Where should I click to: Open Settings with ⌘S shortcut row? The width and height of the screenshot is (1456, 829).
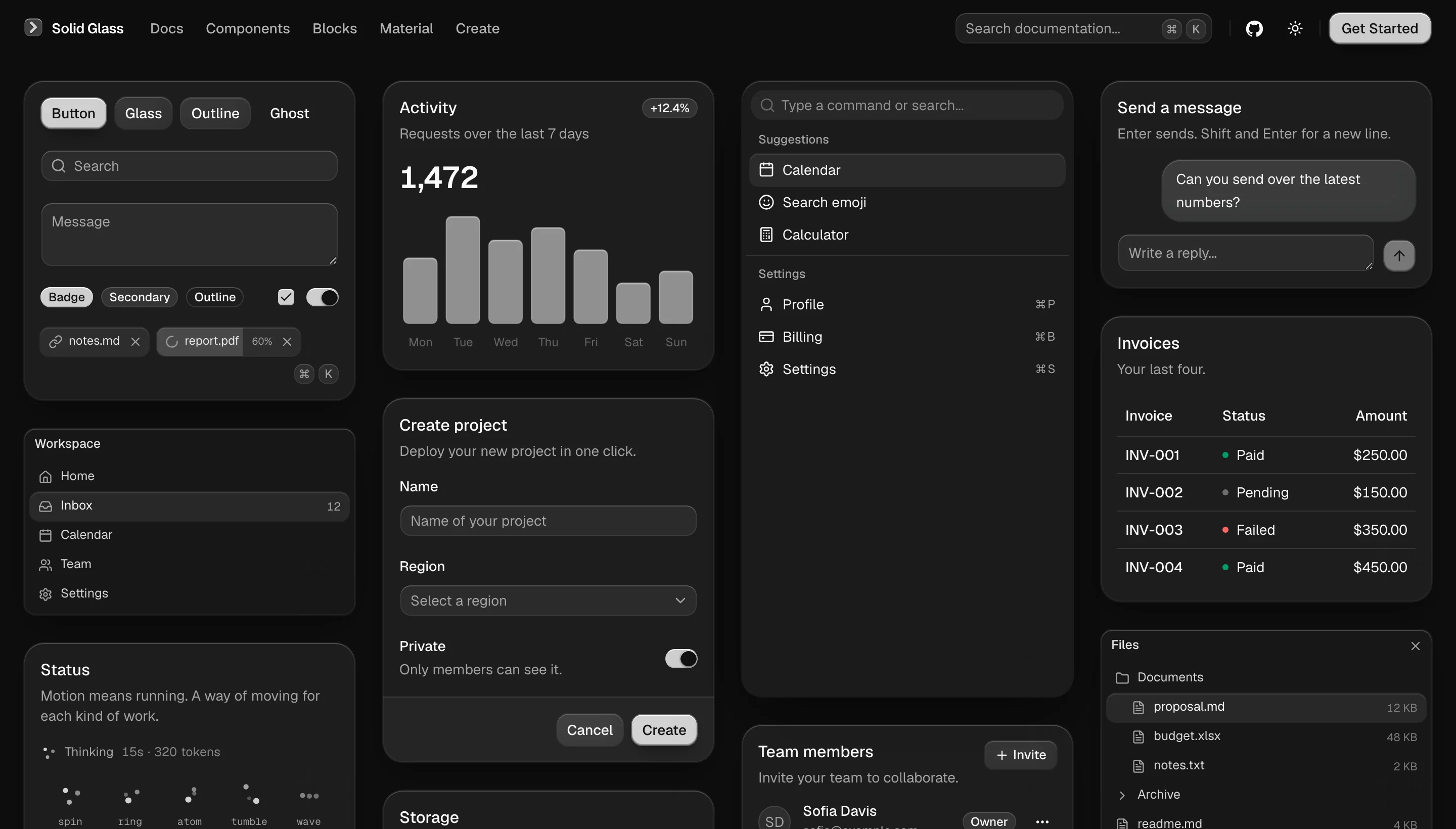(x=907, y=370)
